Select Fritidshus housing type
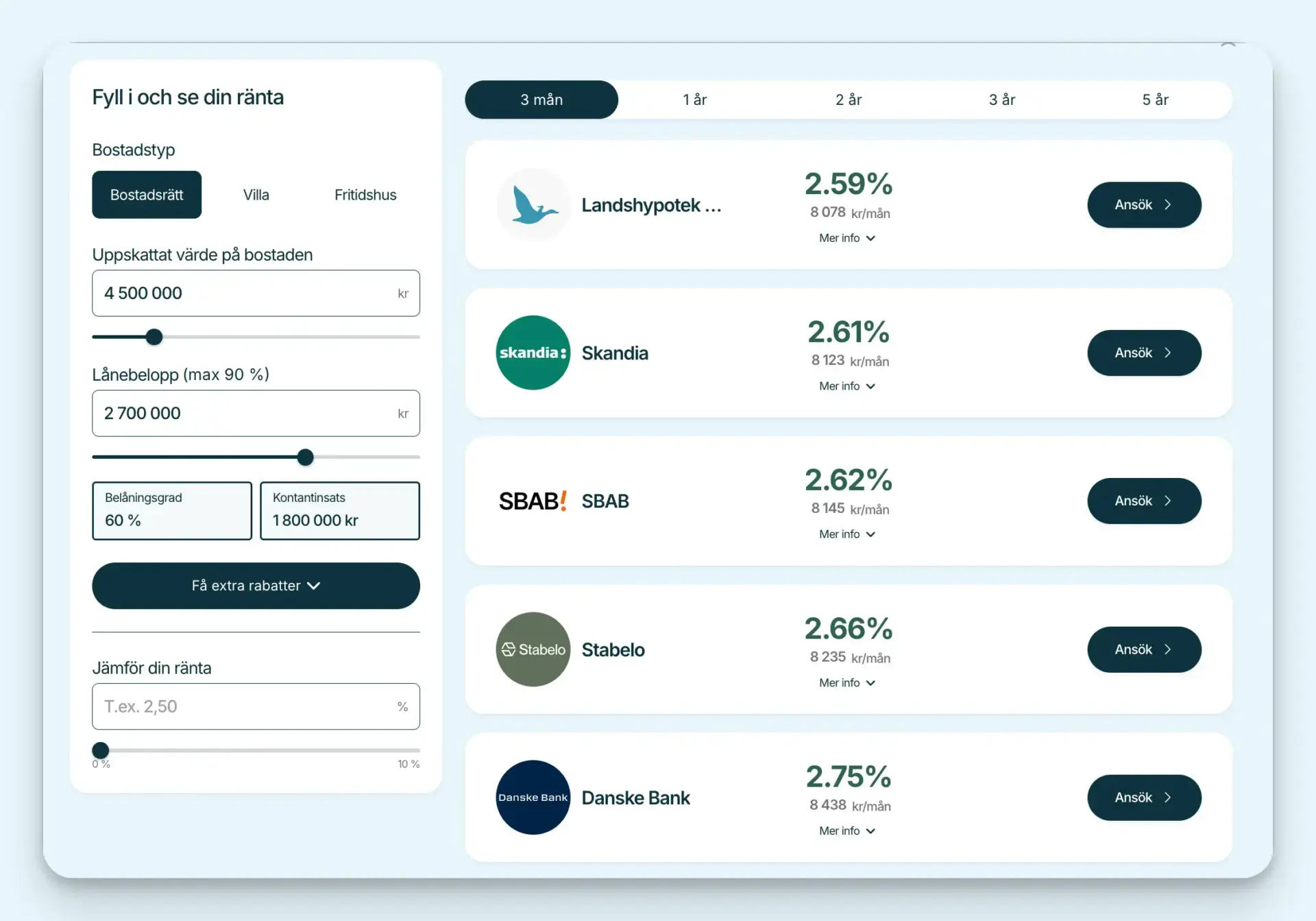1316x921 pixels. tap(365, 195)
